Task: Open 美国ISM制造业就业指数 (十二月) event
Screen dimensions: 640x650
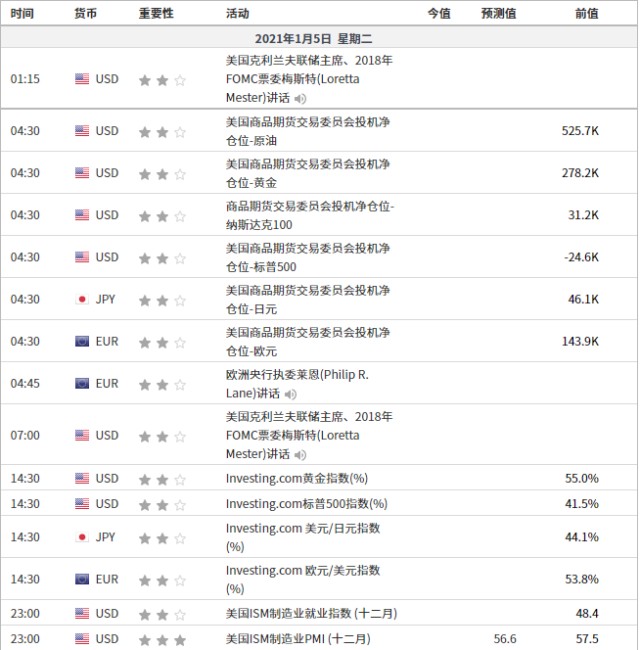Action: [x=311, y=614]
